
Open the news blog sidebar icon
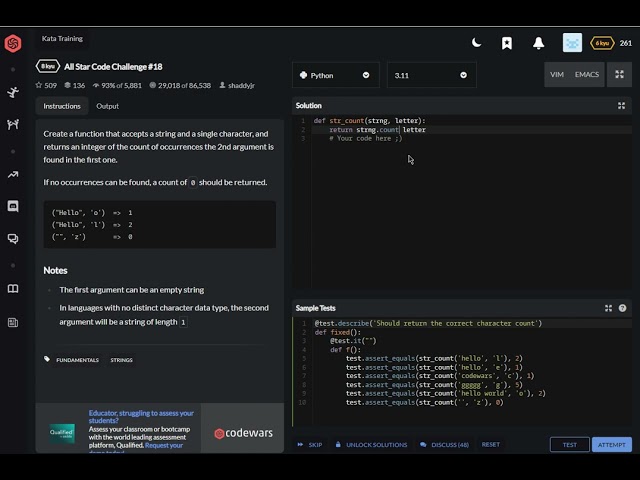(x=13, y=322)
